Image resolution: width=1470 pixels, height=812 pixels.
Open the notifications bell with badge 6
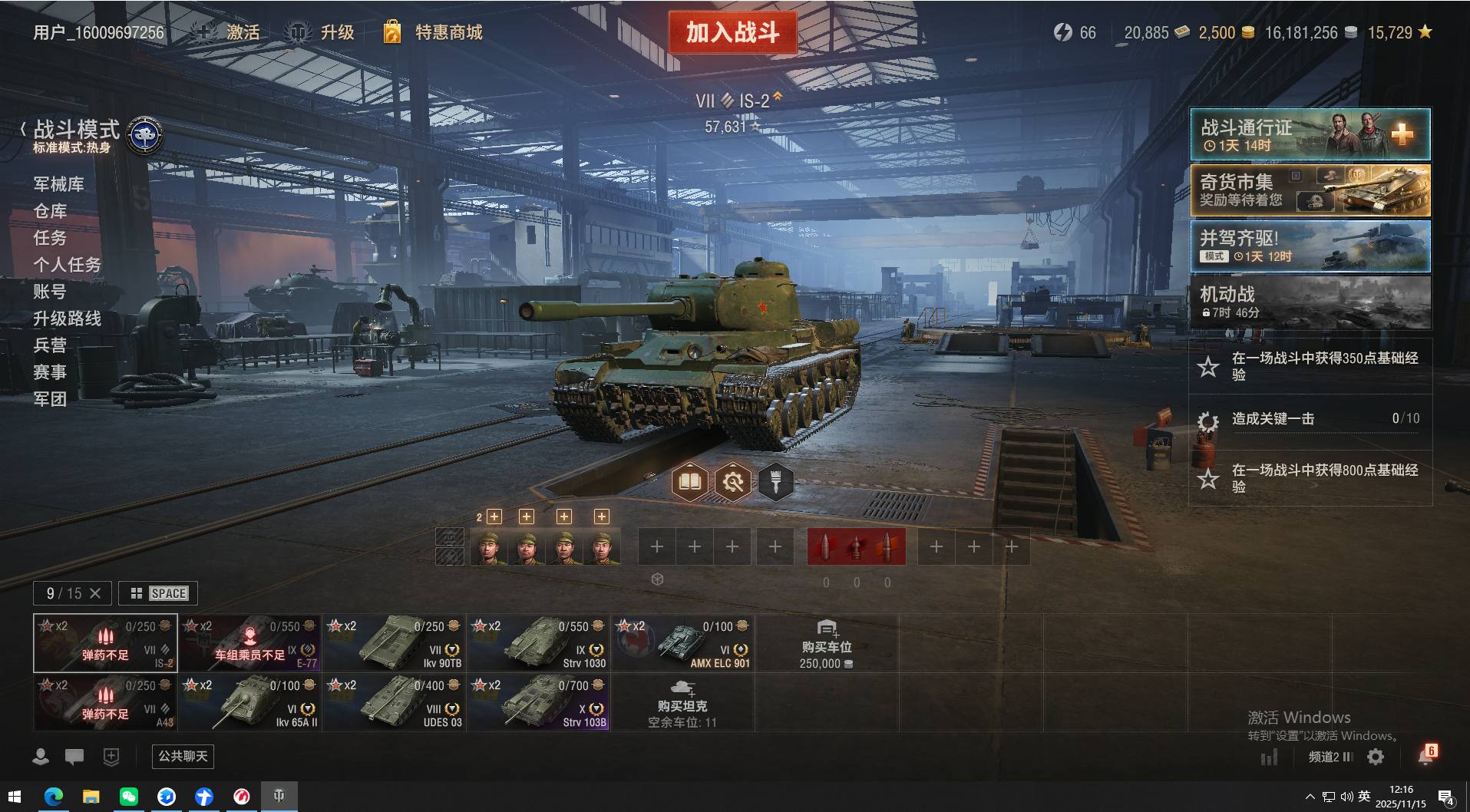click(1427, 755)
